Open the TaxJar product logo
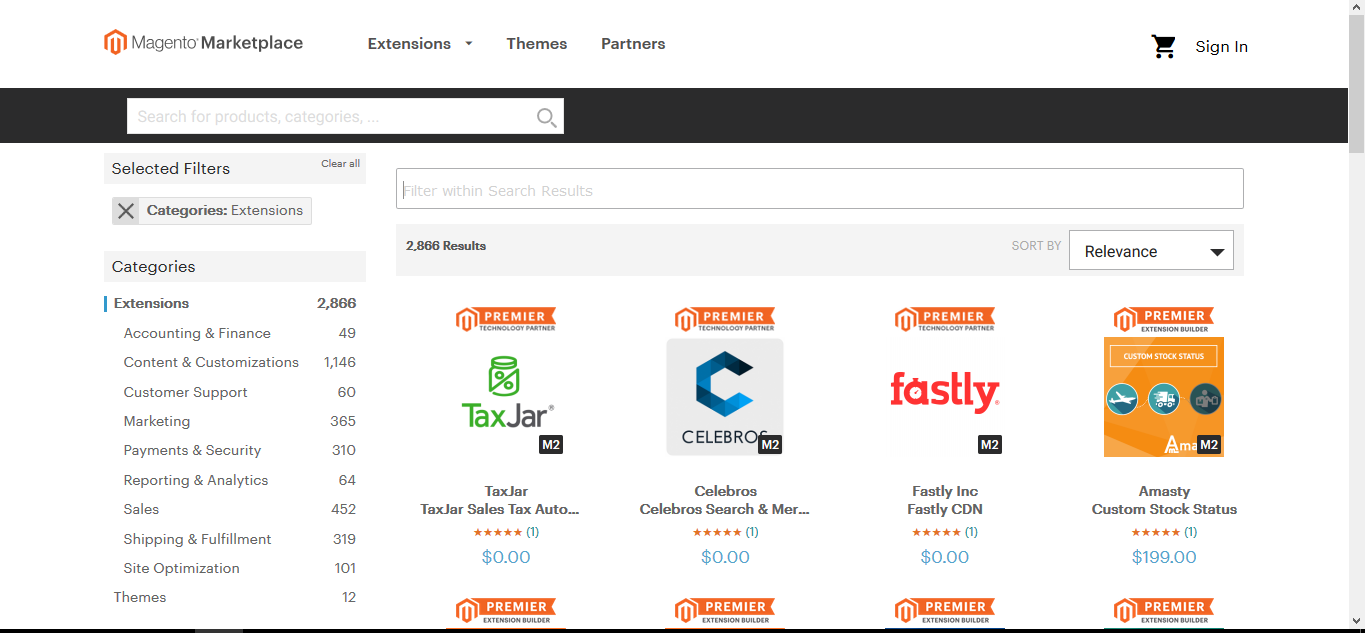This screenshot has height=633, width=1365. (x=506, y=392)
